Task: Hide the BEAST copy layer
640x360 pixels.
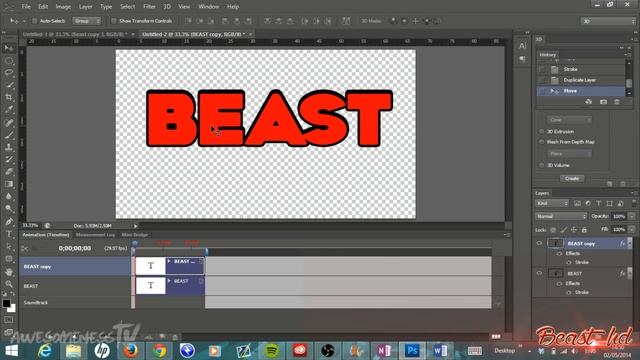Action: point(539,243)
